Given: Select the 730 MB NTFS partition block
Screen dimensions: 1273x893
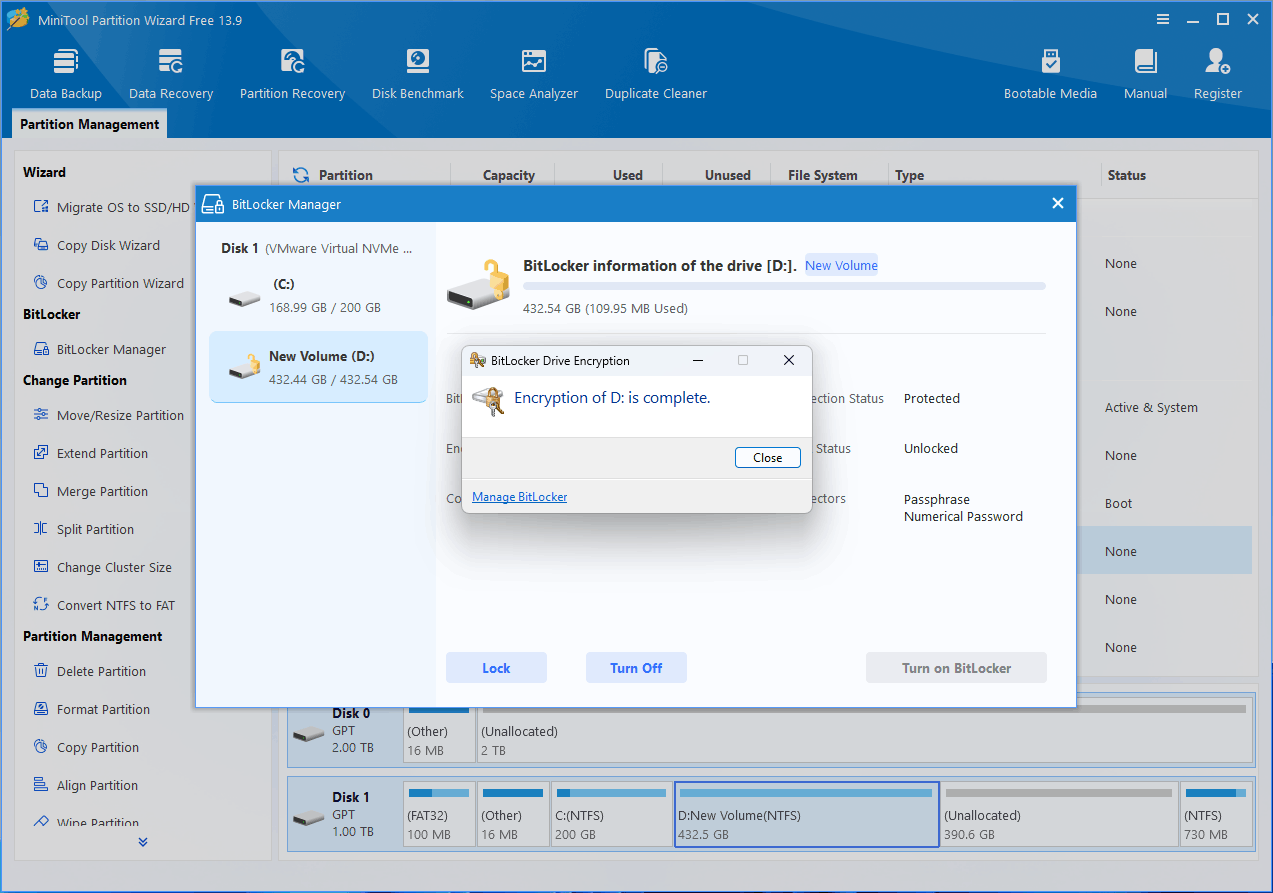Looking at the screenshot, I should click(x=1215, y=814).
